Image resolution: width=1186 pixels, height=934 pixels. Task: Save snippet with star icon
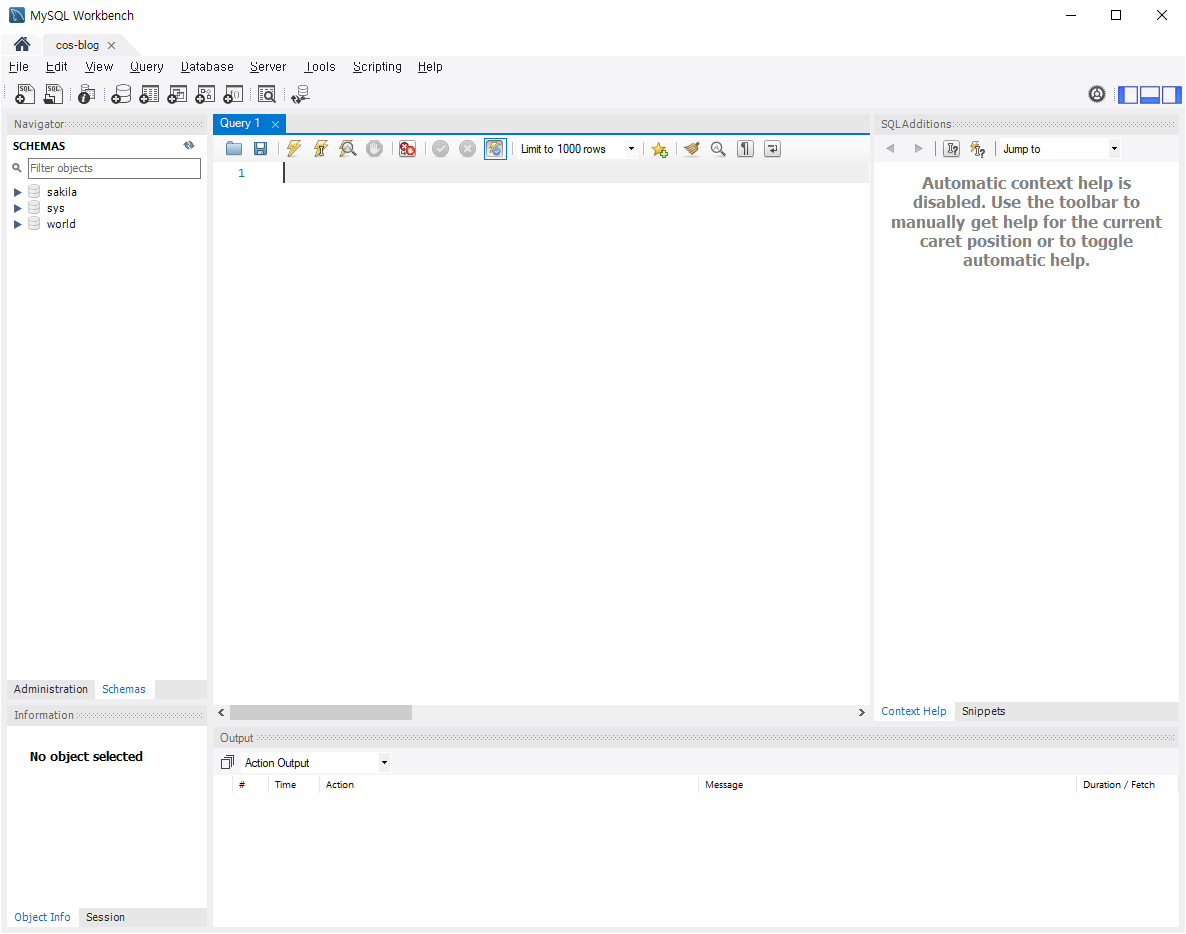pyautogui.click(x=660, y=149)
